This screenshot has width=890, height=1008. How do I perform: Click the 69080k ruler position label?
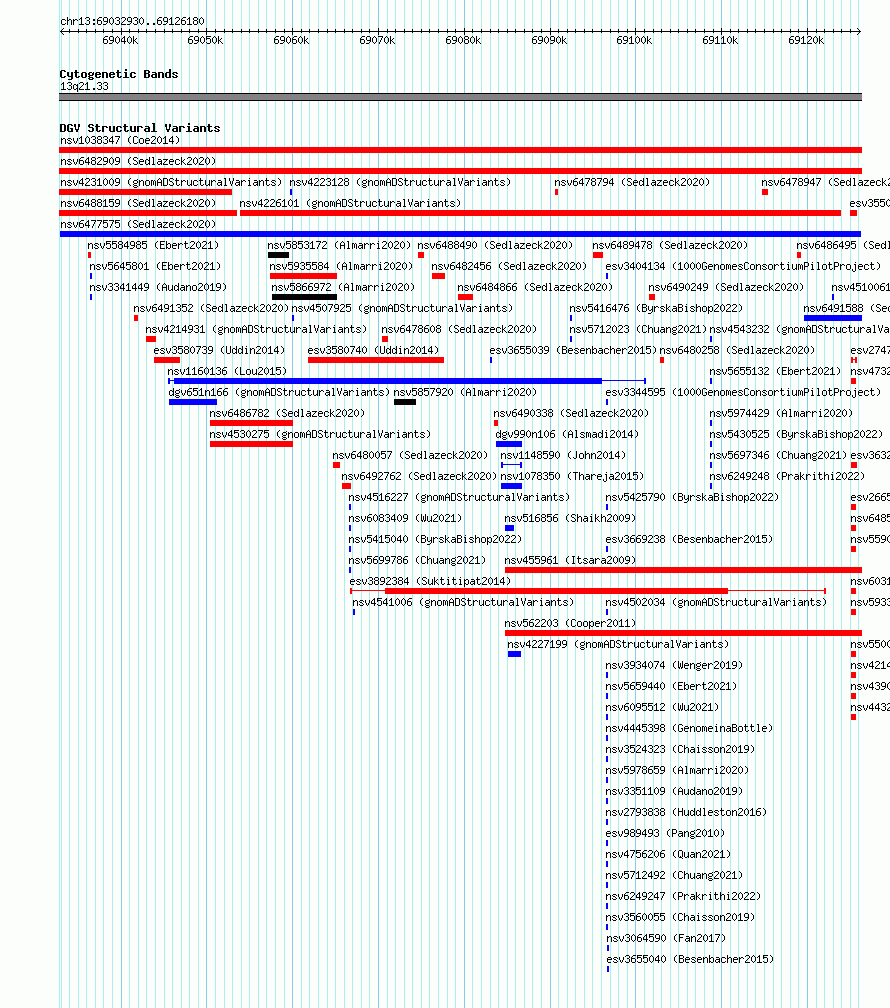tap(463, 40)
